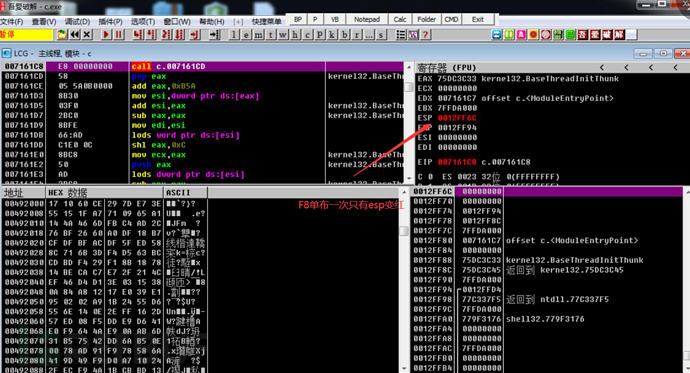This screenshot has width=690, height=373.
Task: Click the Trace into icon
Action: click(167, 34)
